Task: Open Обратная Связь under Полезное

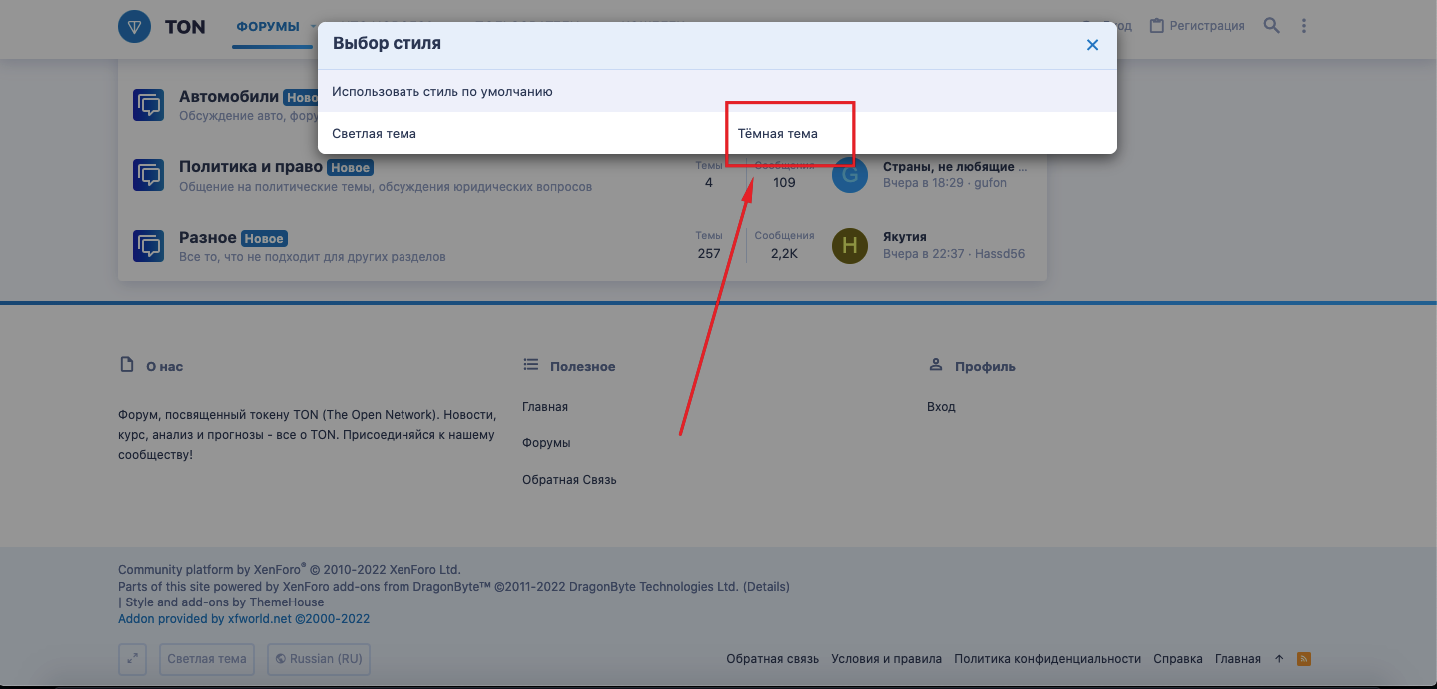Action: pyautogui.click(x=569, y=480)
